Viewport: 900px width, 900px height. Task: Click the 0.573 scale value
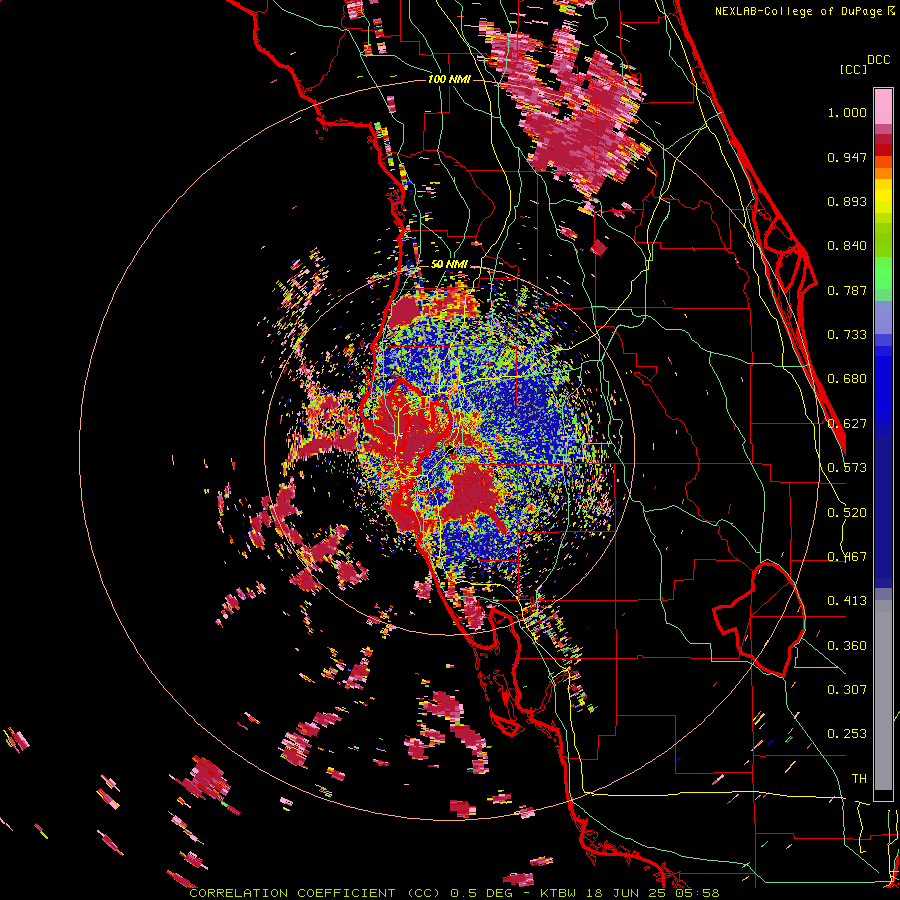click(x=847, y=468)
